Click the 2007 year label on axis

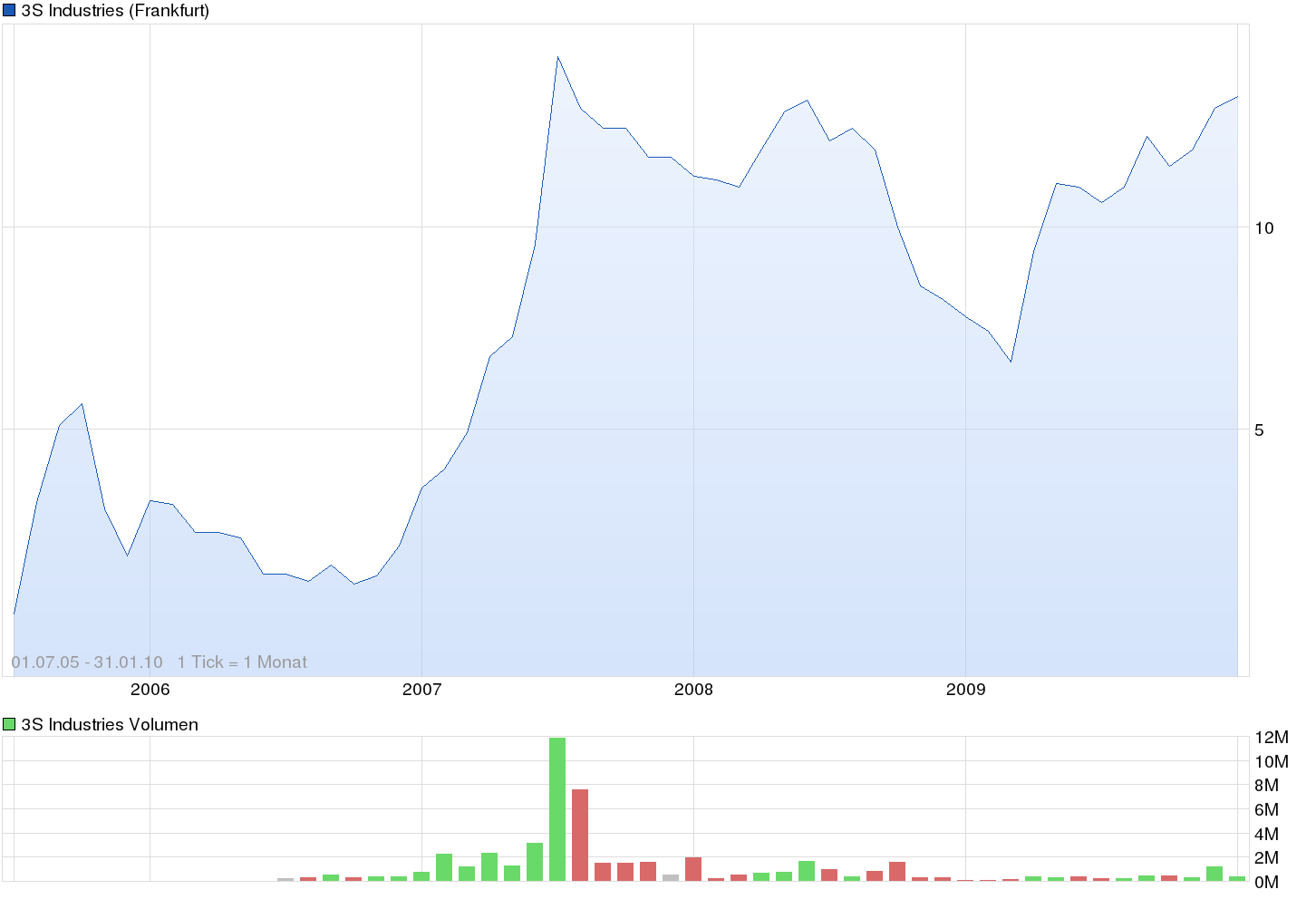[x=421, y=690]
